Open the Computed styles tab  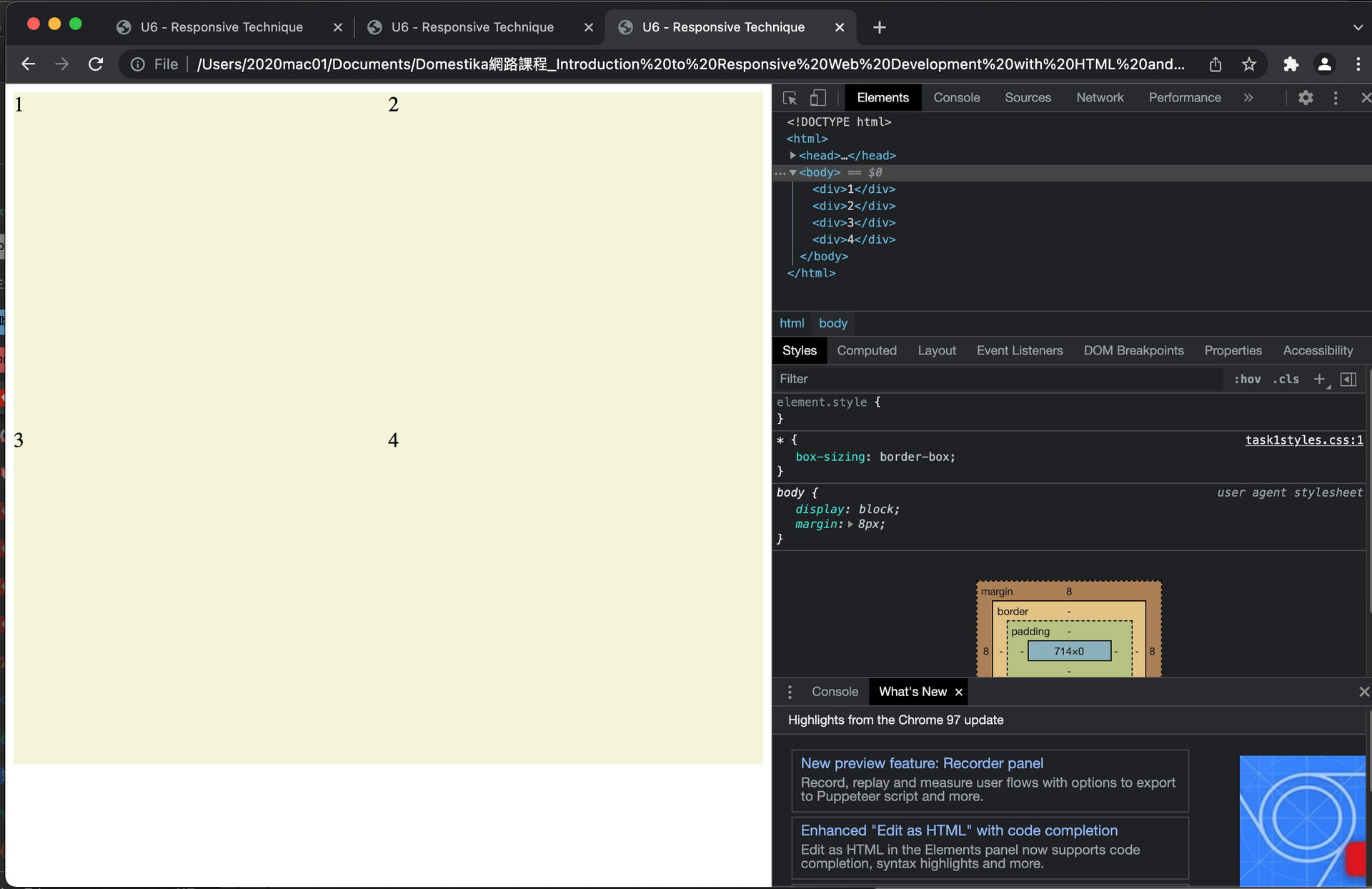point(866,350)
